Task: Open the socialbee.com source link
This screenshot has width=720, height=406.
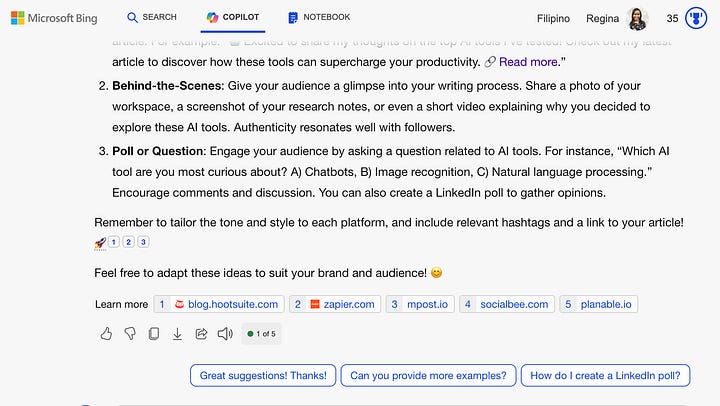Action: 507,304
